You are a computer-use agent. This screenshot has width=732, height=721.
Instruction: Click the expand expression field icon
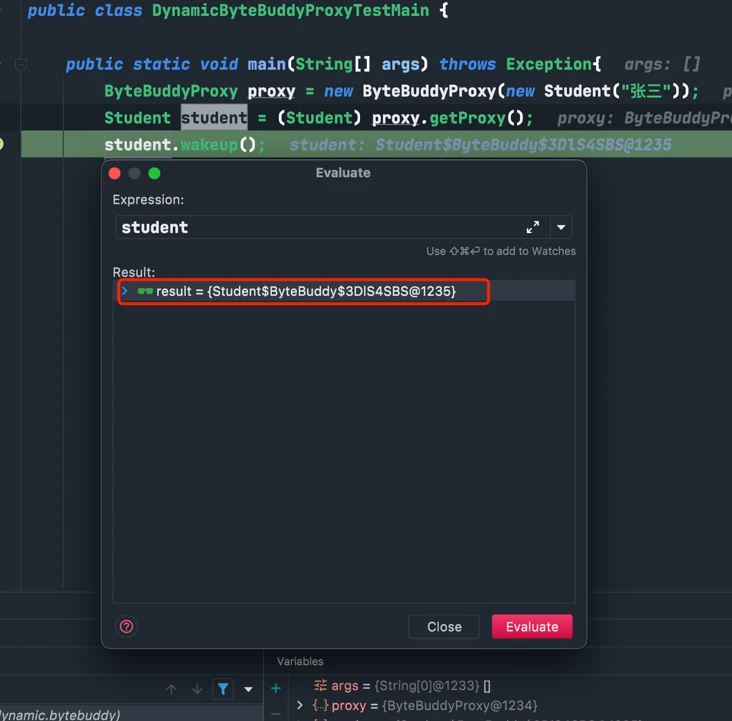(533, 227)
